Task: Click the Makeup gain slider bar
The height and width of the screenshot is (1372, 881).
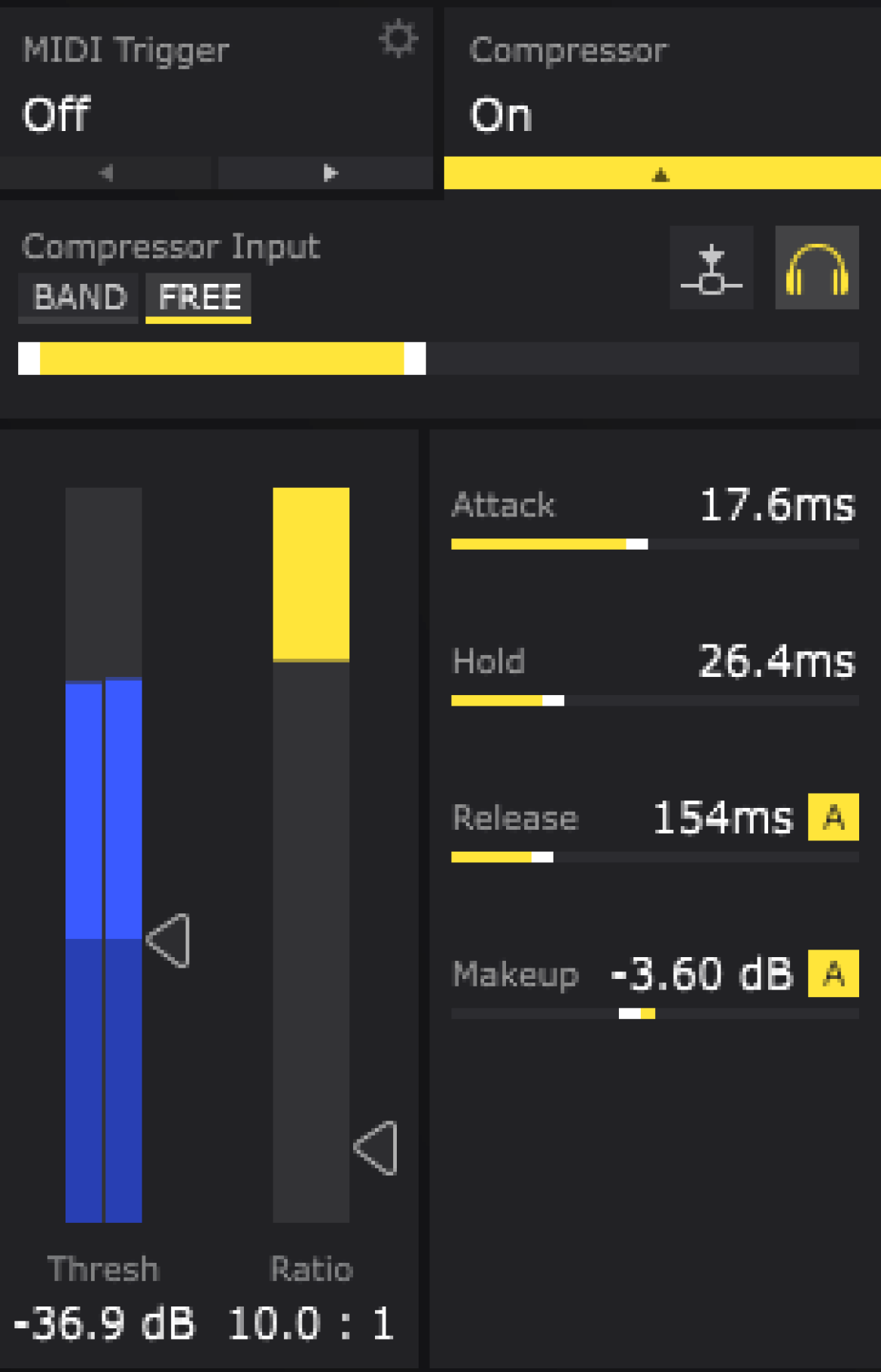Action: click(x=655, y=1014)
